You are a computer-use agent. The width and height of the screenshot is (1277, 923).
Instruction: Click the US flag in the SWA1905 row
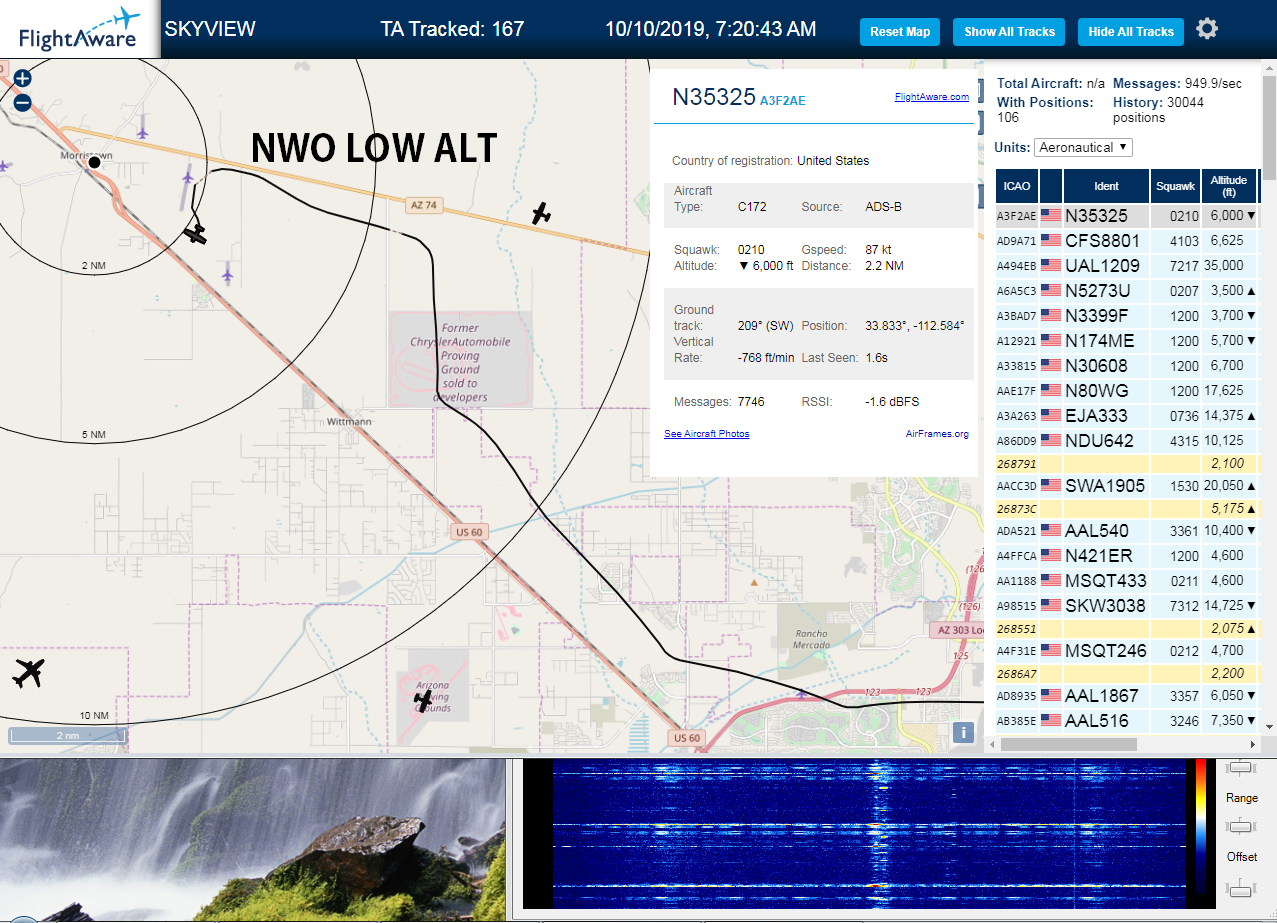coord(1051,486)
